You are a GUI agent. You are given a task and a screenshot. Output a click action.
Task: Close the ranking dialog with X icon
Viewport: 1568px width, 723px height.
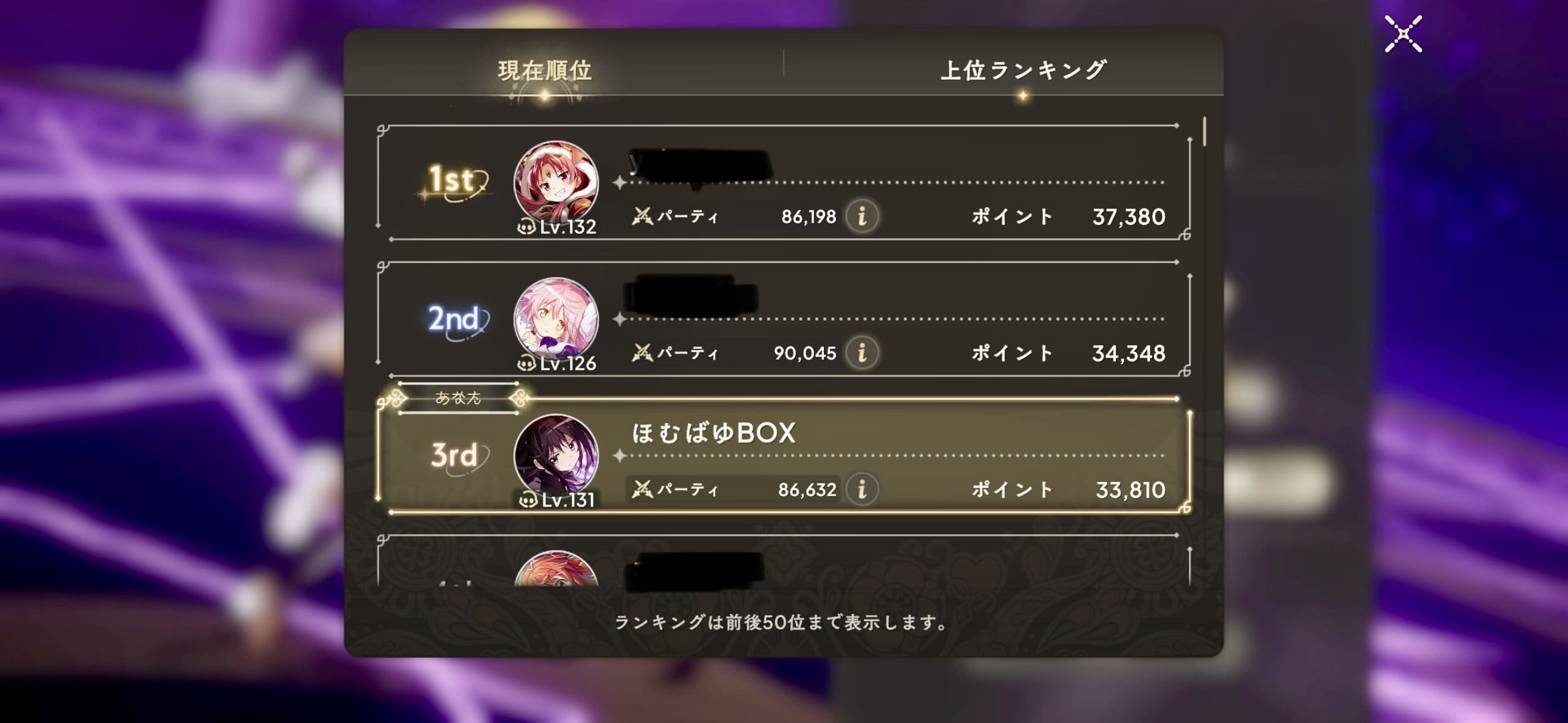1403,34
